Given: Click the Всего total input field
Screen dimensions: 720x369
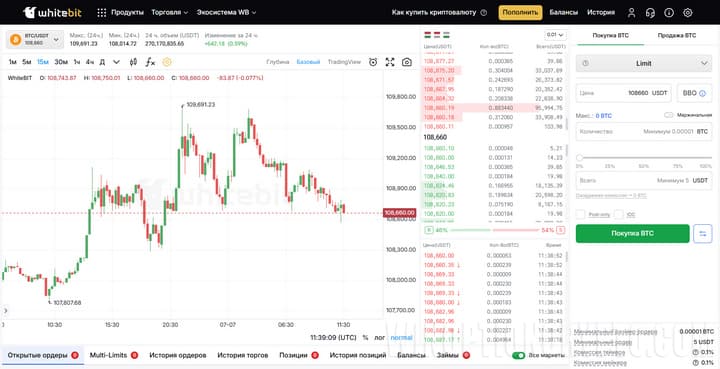Looking at the screenshot, I should (x=644, y=180).
